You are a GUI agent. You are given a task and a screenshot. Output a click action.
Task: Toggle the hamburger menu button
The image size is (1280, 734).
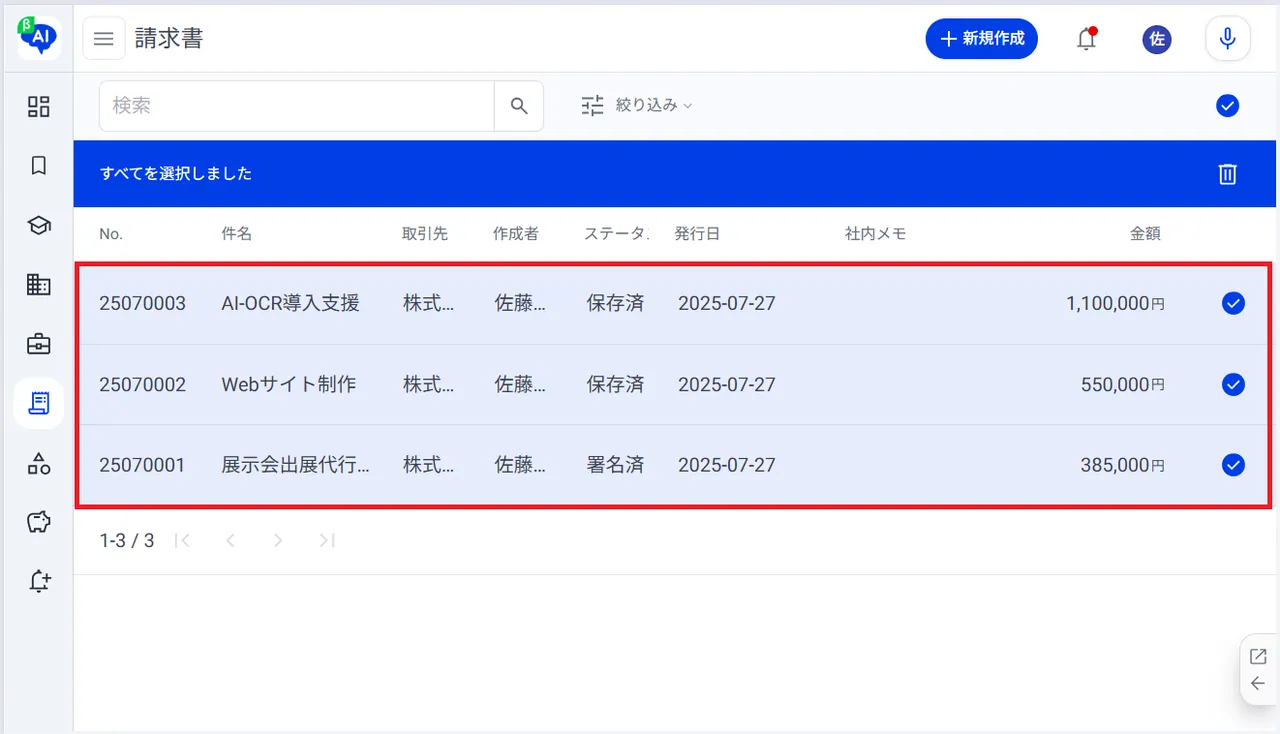pyautogui.click(x=104, y=39)
